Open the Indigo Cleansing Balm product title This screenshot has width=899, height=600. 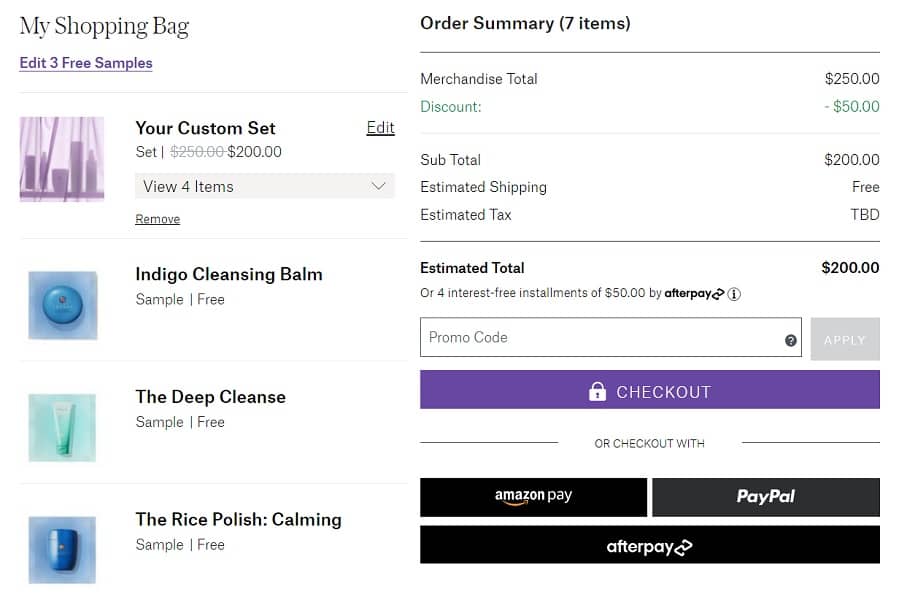[229, 274]
